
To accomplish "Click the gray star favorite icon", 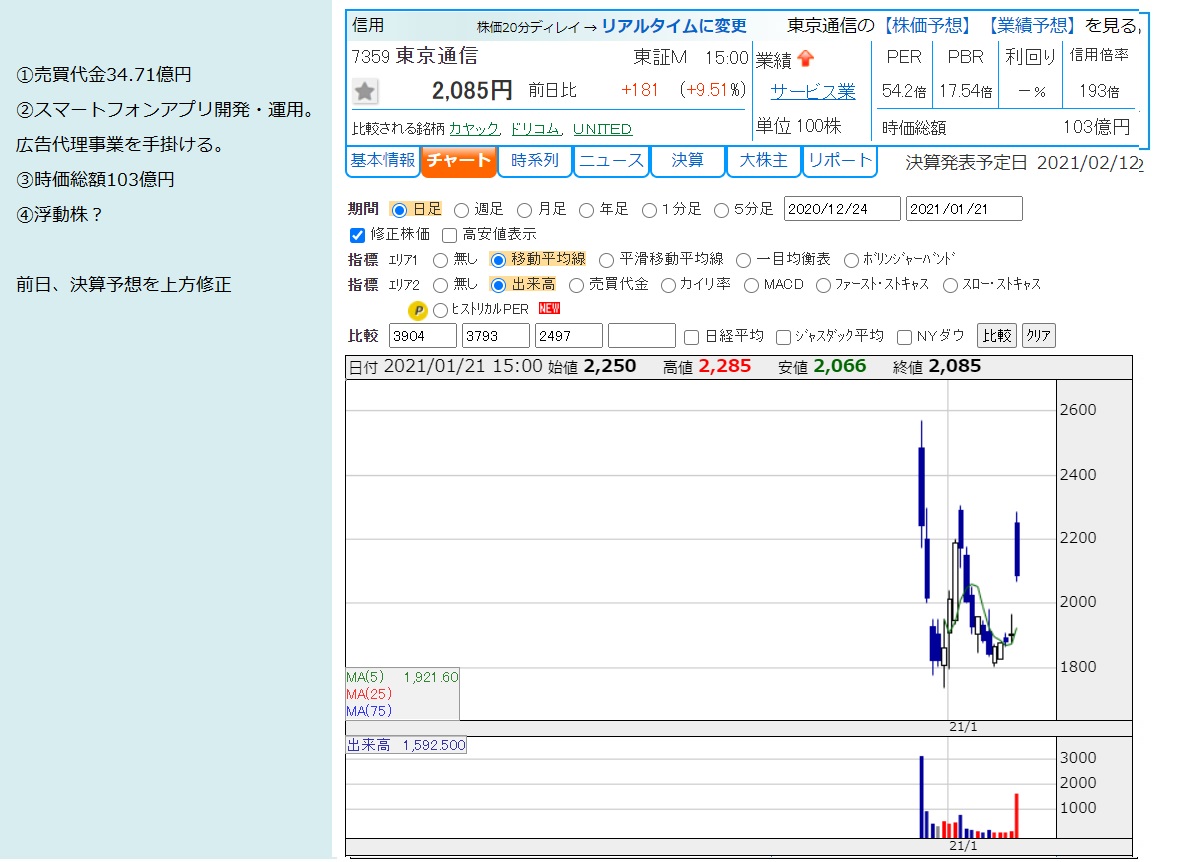I will (x=365, y=92).
